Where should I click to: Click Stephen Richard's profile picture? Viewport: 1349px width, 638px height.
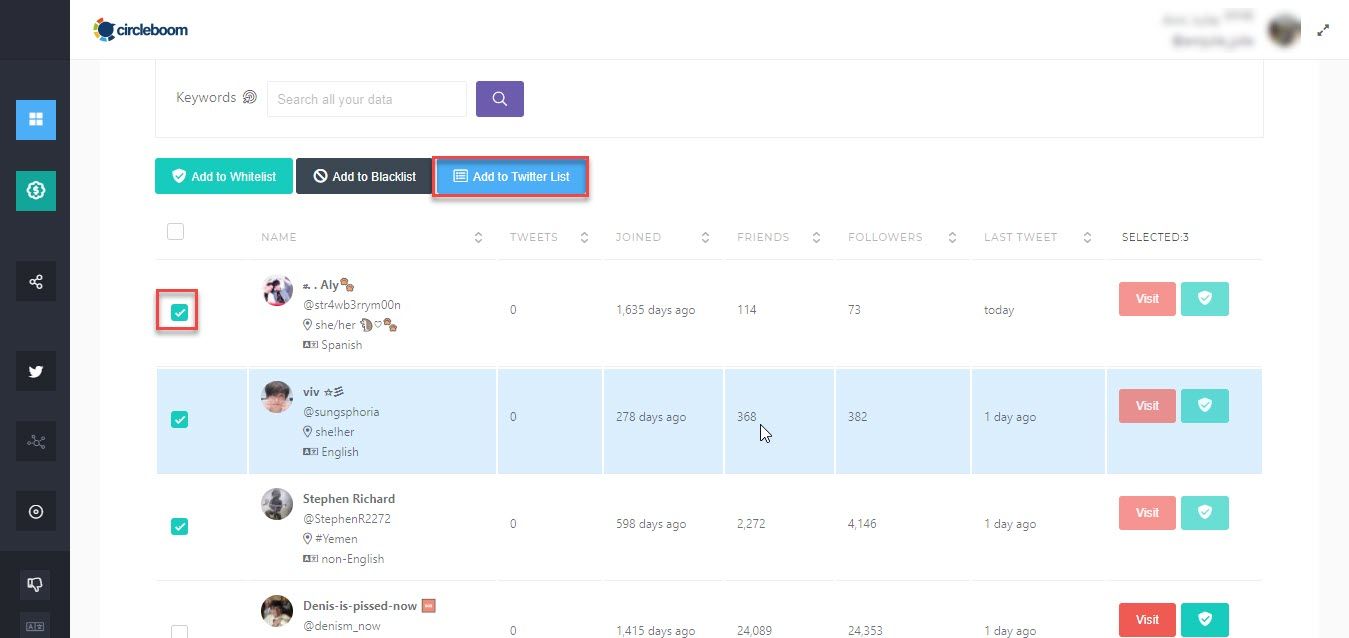click(x=277, y=504)
